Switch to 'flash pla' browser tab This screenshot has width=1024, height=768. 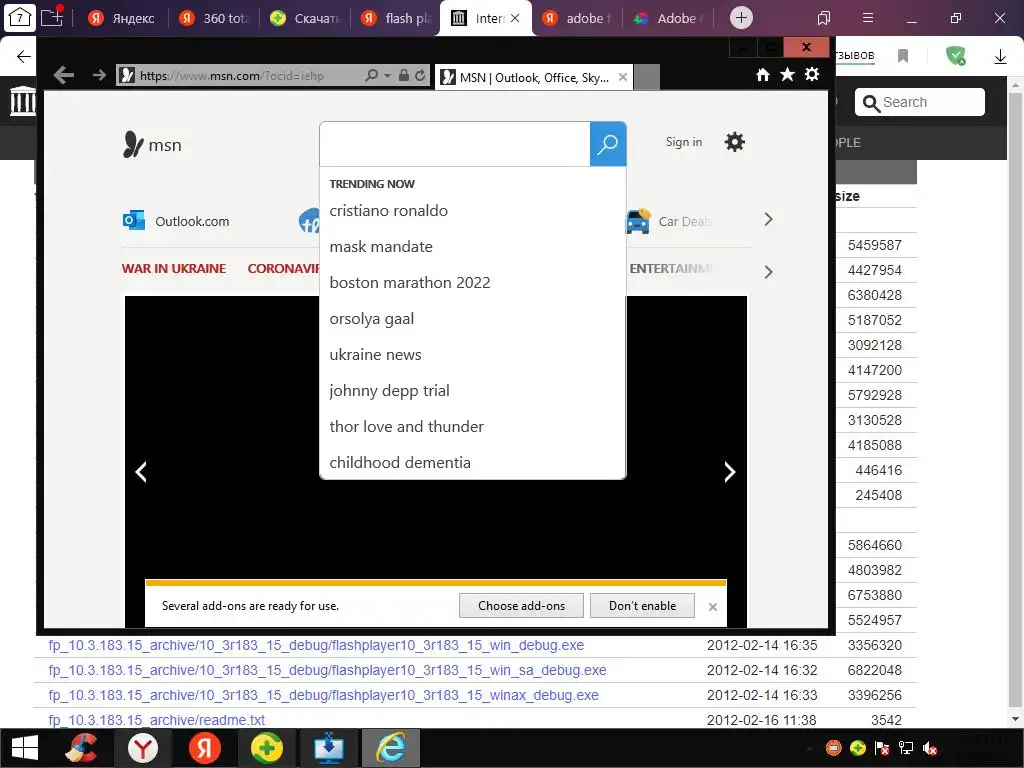click(396, 18)
